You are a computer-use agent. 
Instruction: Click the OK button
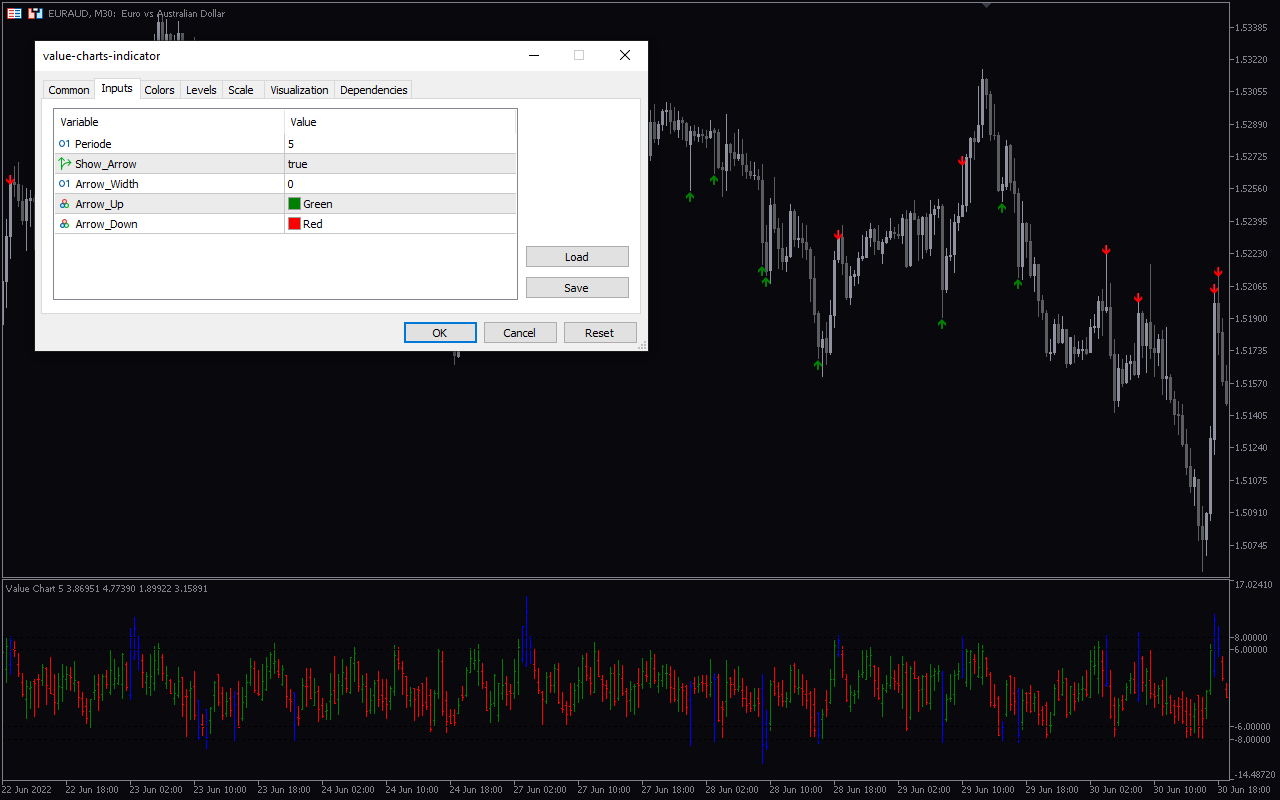coord(440,333)
